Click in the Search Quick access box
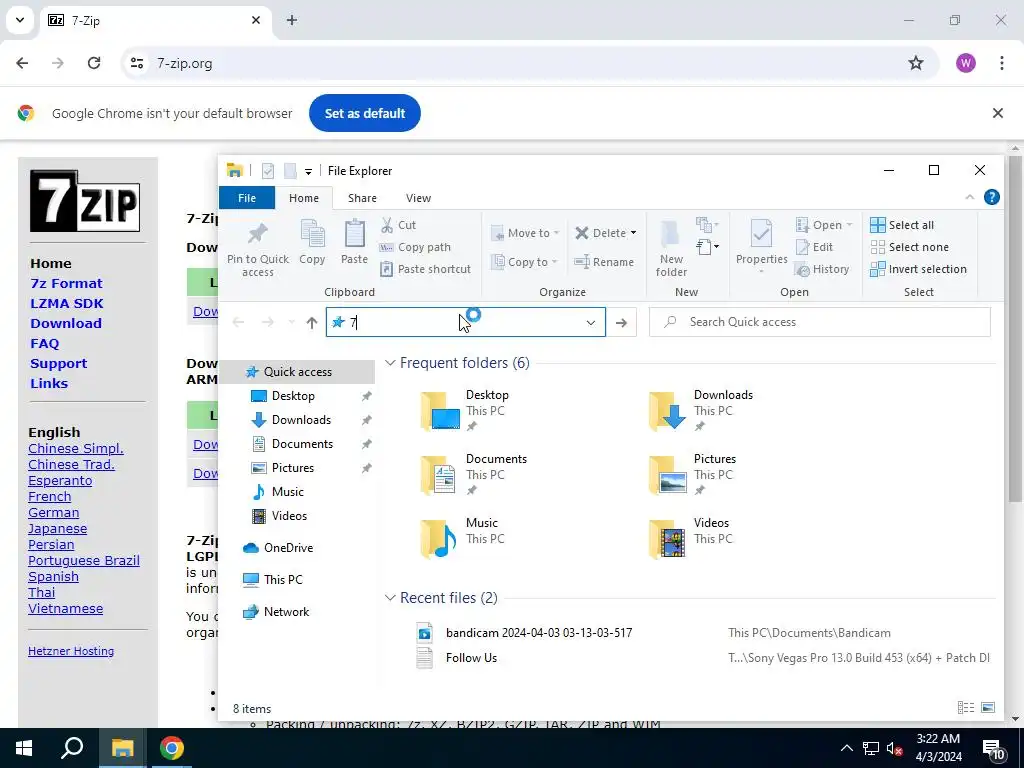Viewport: 1024px width, 768px height. [820, 323]
